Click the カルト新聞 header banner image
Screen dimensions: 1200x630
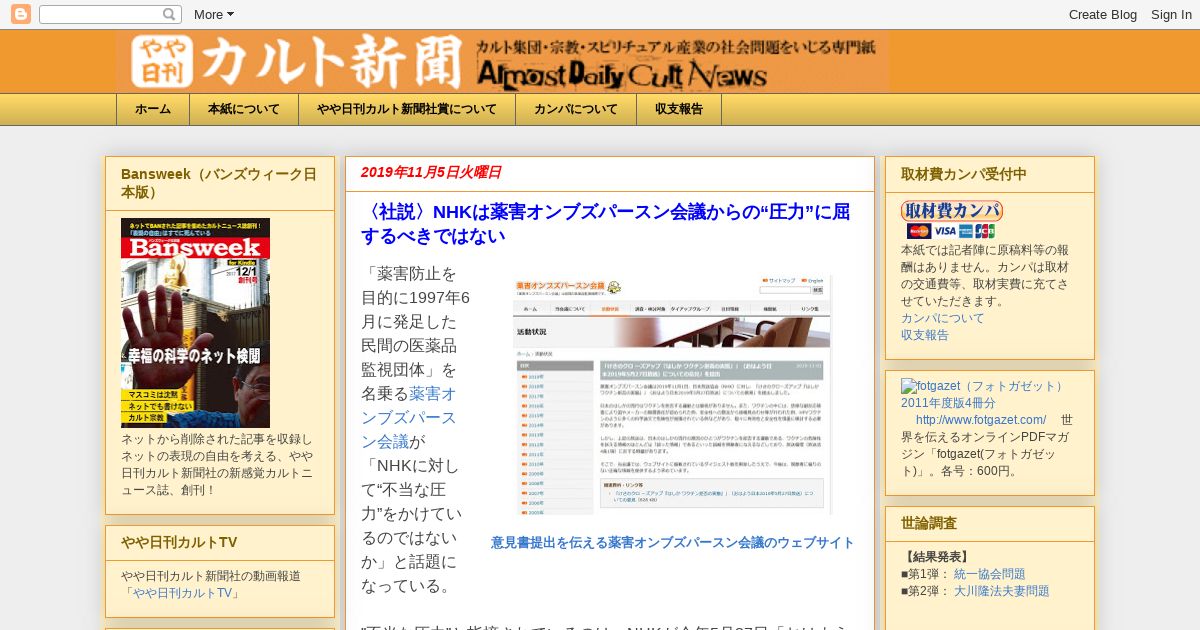502,62
